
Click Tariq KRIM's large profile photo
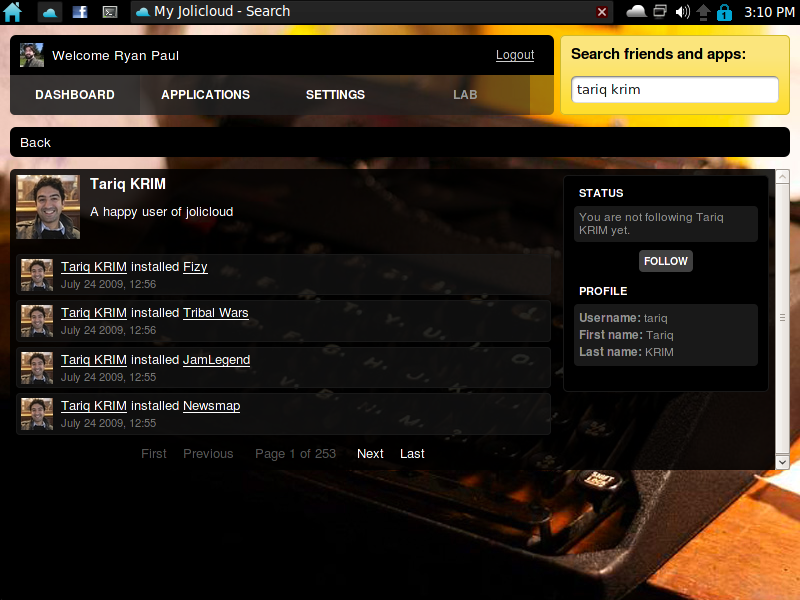pos(48,207)
